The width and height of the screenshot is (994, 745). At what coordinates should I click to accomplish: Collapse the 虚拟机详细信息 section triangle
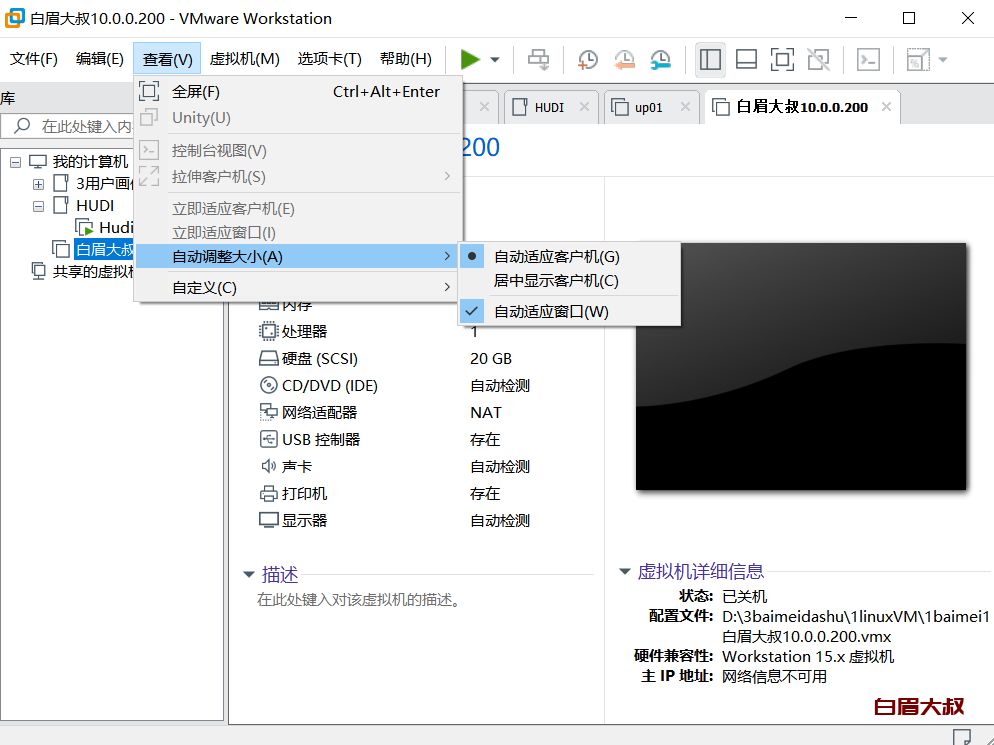point(625,572)
